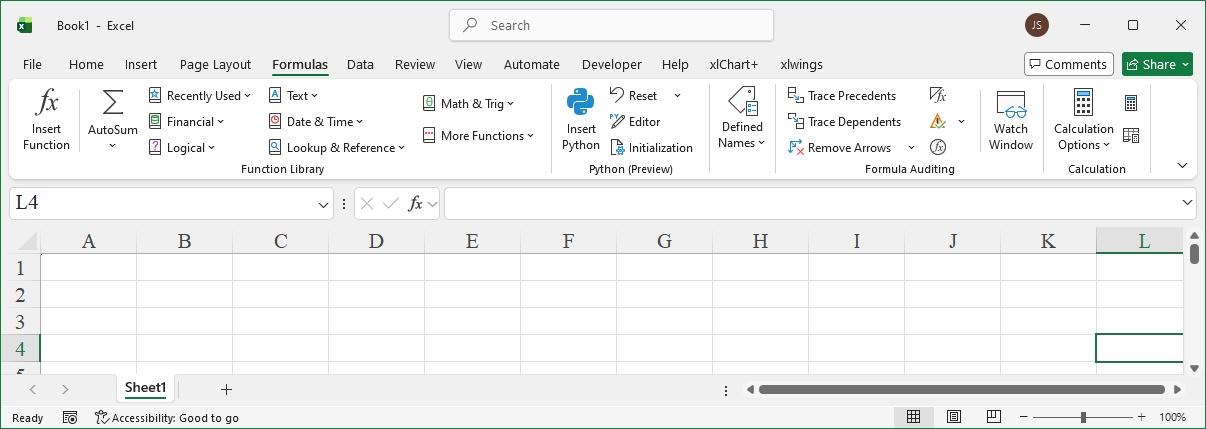1206x429 pixels.
Task: Click the Share button
Action: click(1157, 64)
